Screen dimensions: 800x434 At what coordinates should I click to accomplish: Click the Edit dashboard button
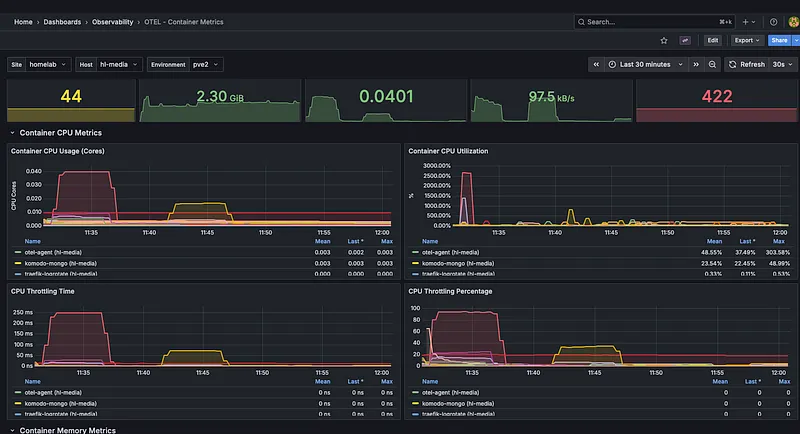click(713, 41)
